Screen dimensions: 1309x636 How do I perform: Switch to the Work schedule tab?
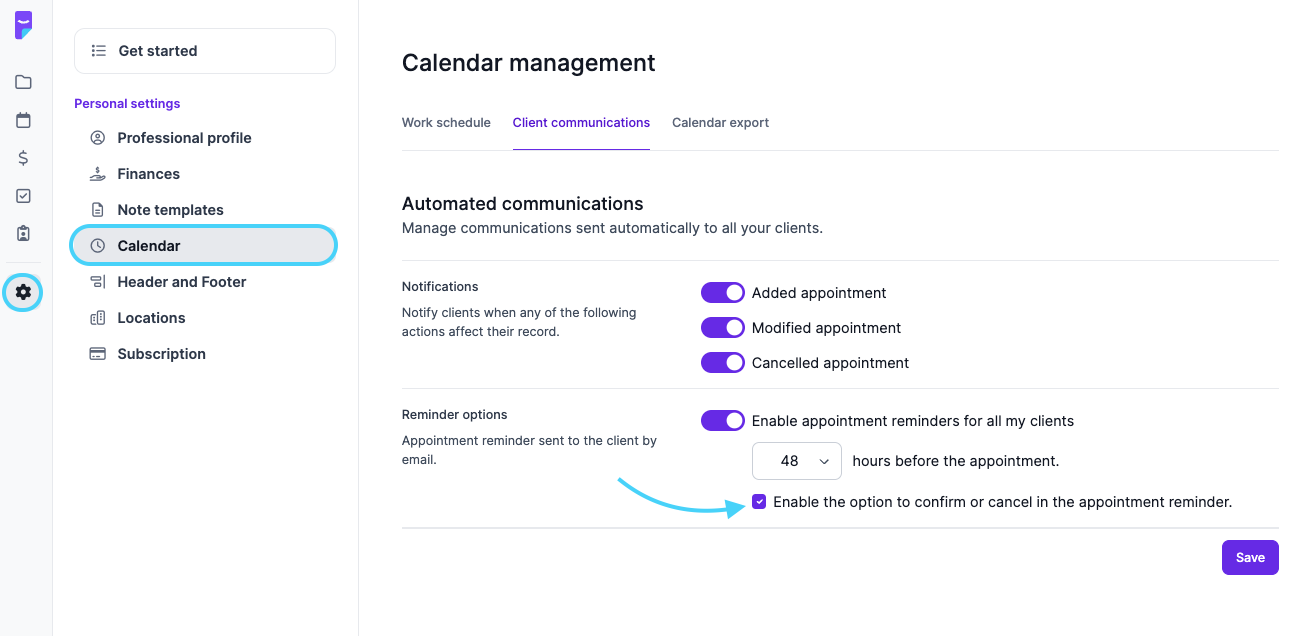tap(446, 123)
